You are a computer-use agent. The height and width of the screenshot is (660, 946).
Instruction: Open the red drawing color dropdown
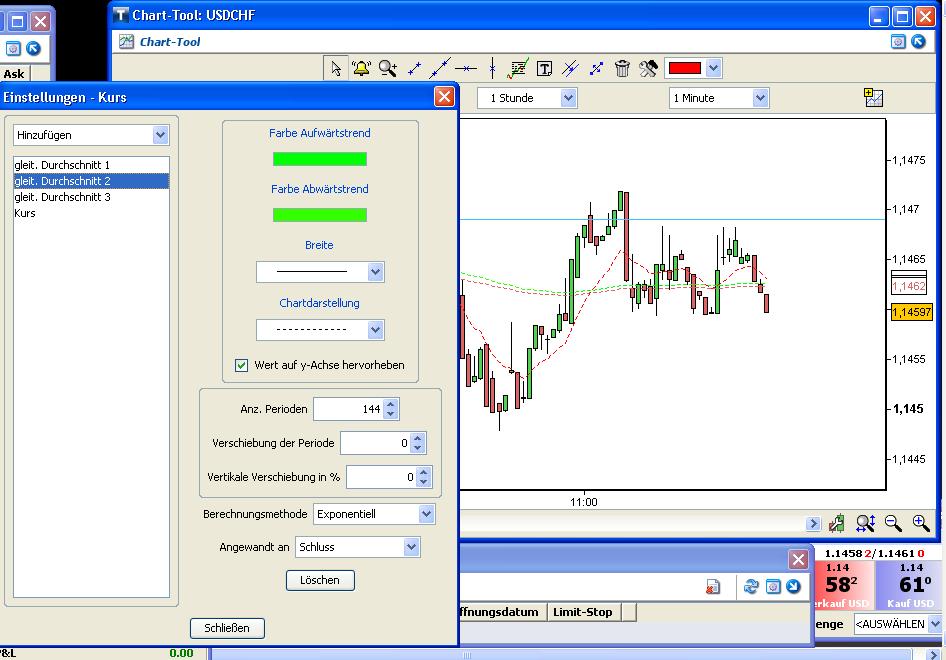[x=714, y=68]
